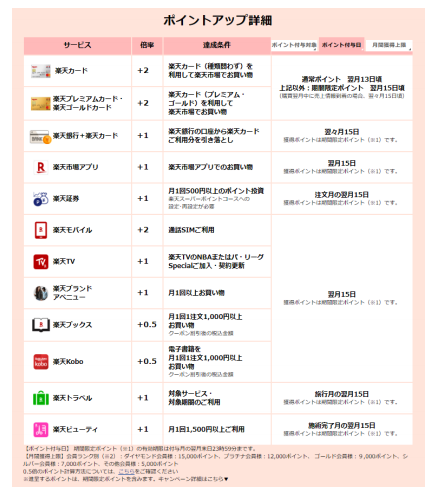Click the 楽天カード credit card icon

(x=41, y=71)
